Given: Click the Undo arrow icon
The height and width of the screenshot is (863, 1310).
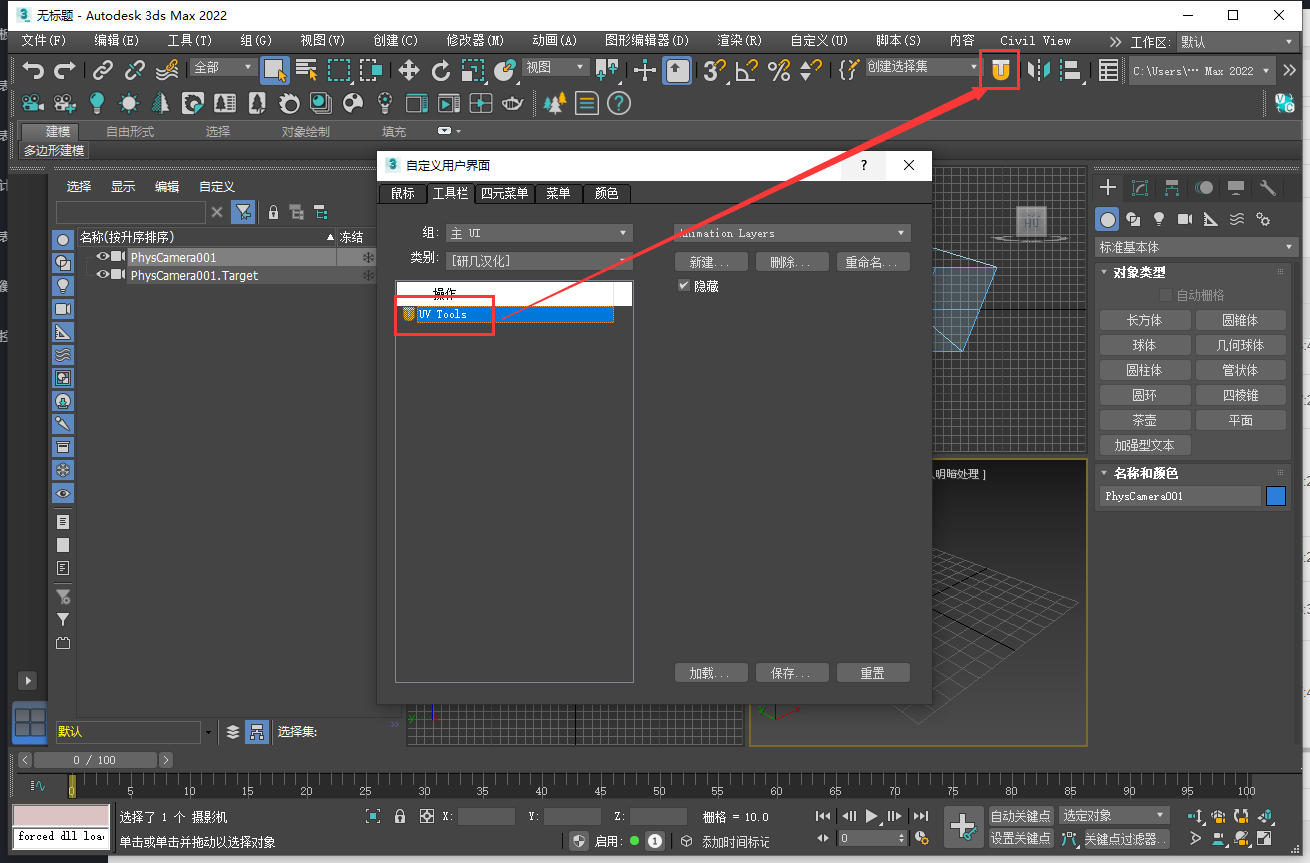Looking at the screenshot, I should [34, 69].
